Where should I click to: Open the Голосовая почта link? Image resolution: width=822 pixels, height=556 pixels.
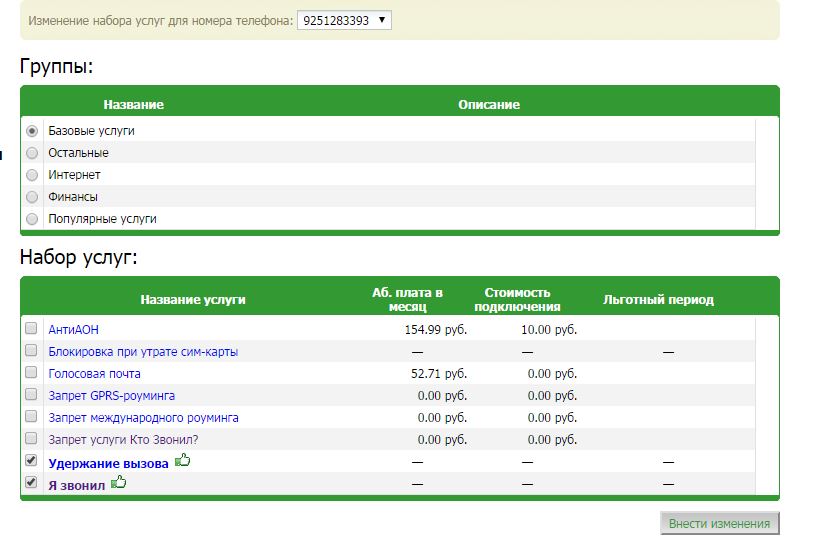[x=94, y=374]
